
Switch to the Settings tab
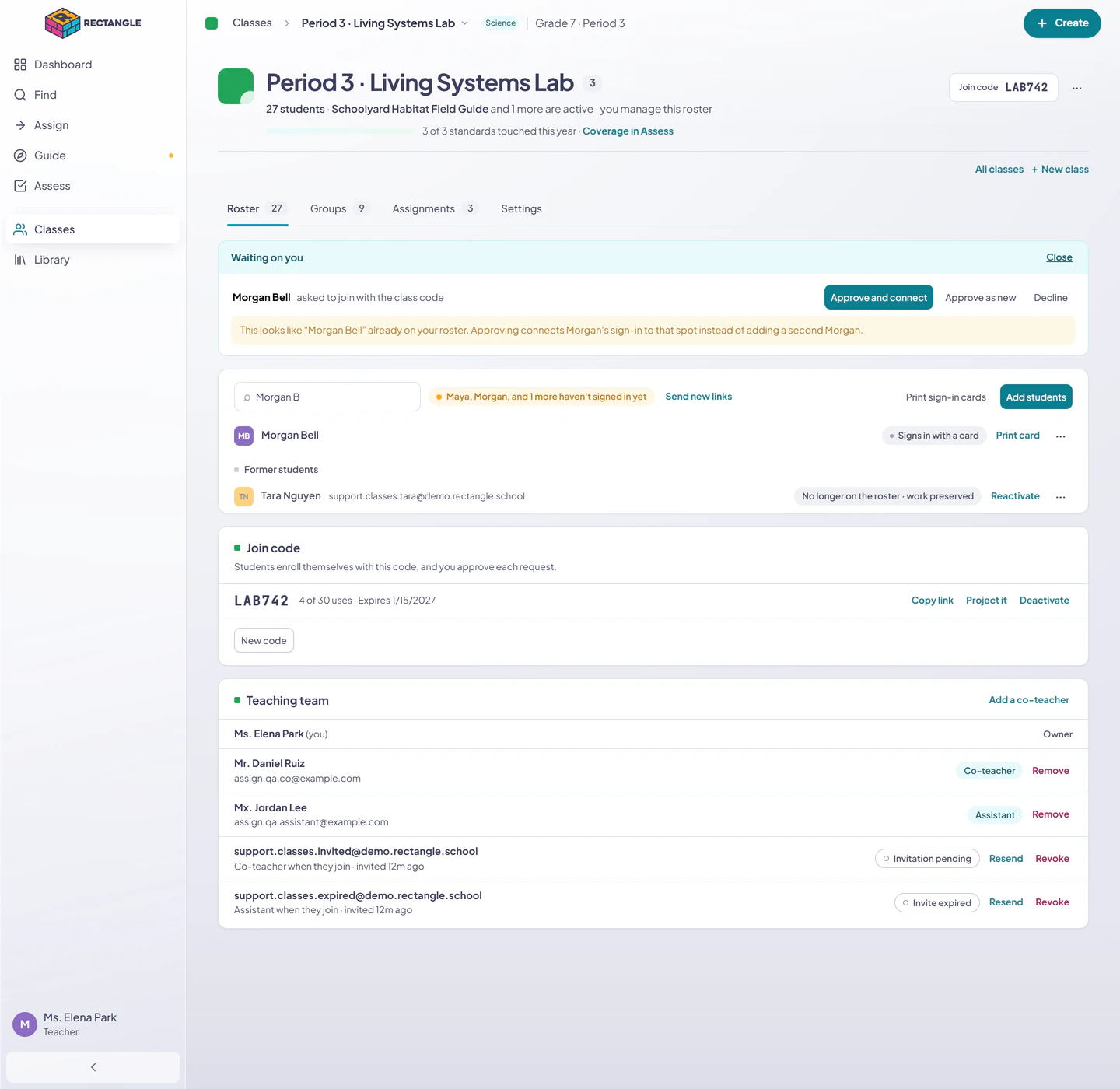point(521,208)
